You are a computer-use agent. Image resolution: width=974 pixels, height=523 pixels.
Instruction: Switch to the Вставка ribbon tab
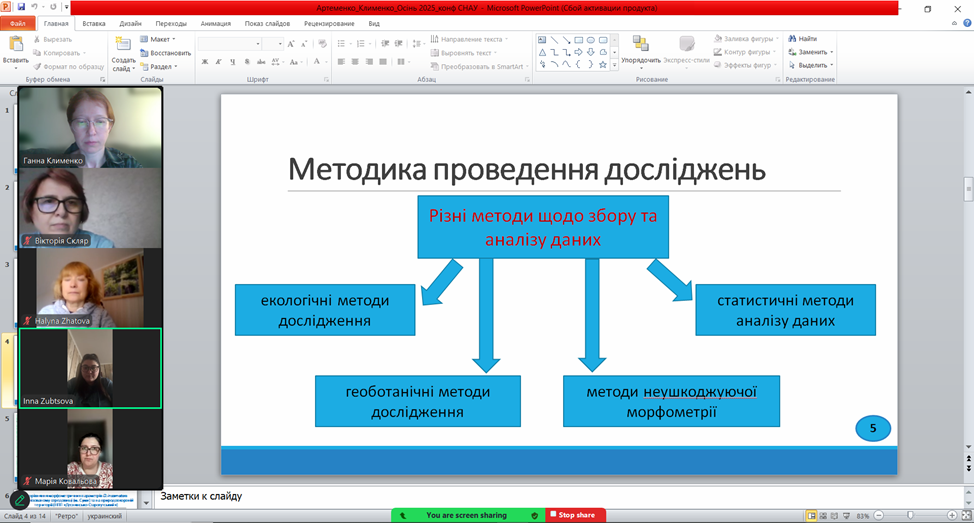click(94, 23)
